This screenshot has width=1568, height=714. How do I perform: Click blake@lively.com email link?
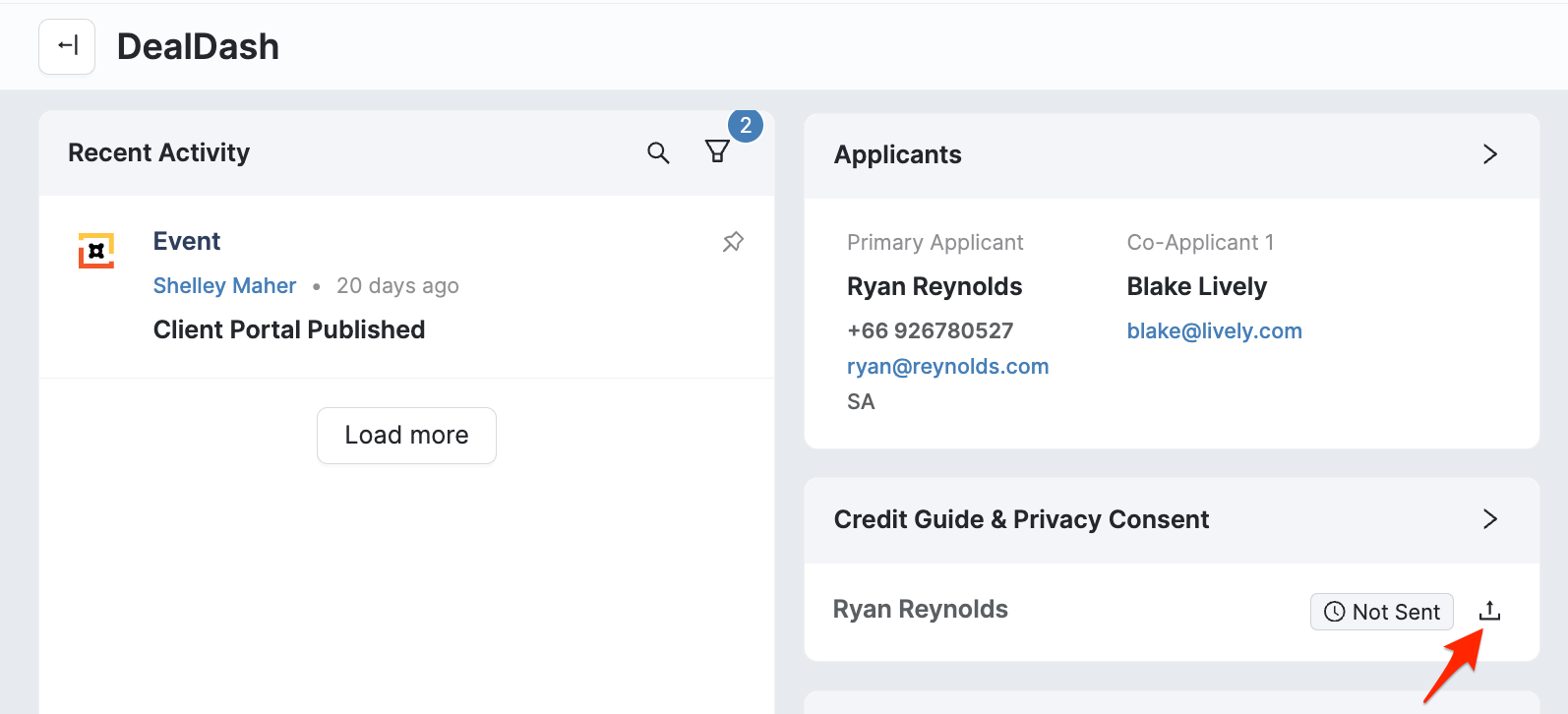point(1214,331)
